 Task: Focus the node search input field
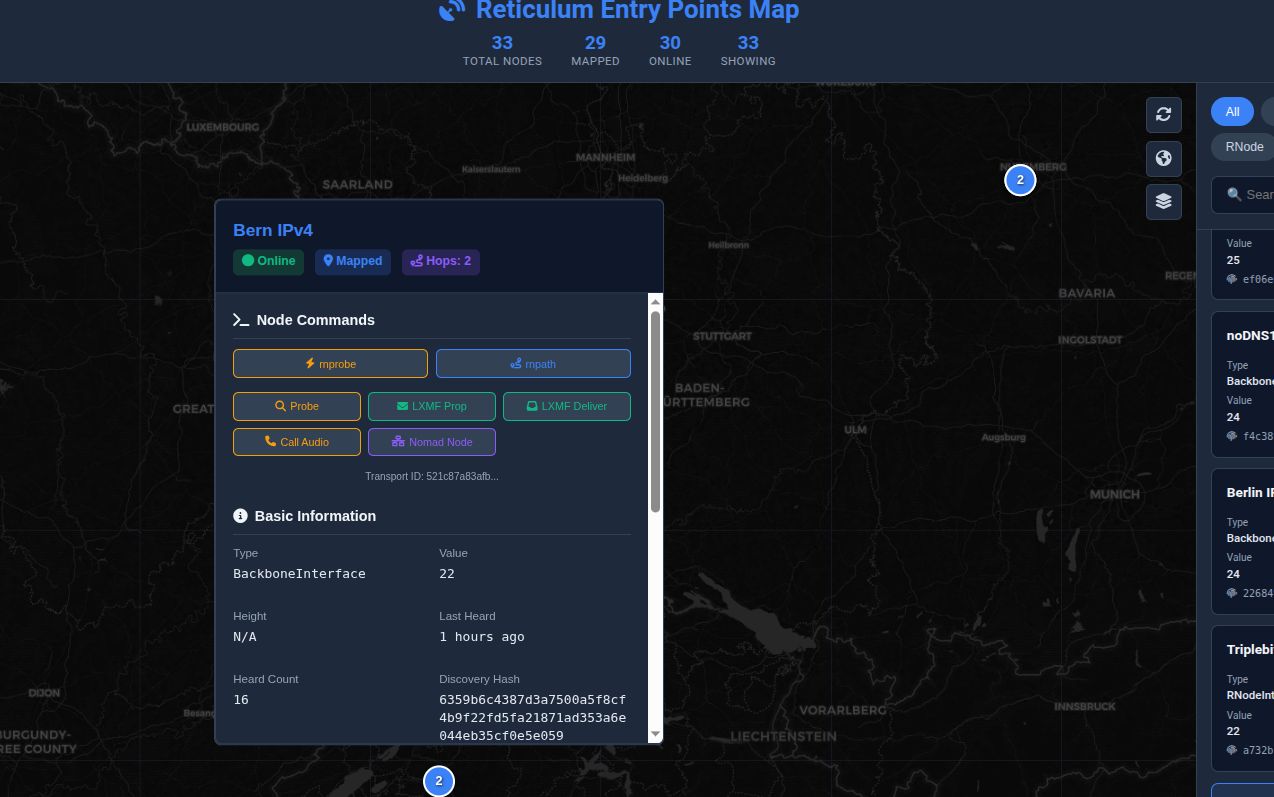pyautogui.click(x=1243, y=194)
